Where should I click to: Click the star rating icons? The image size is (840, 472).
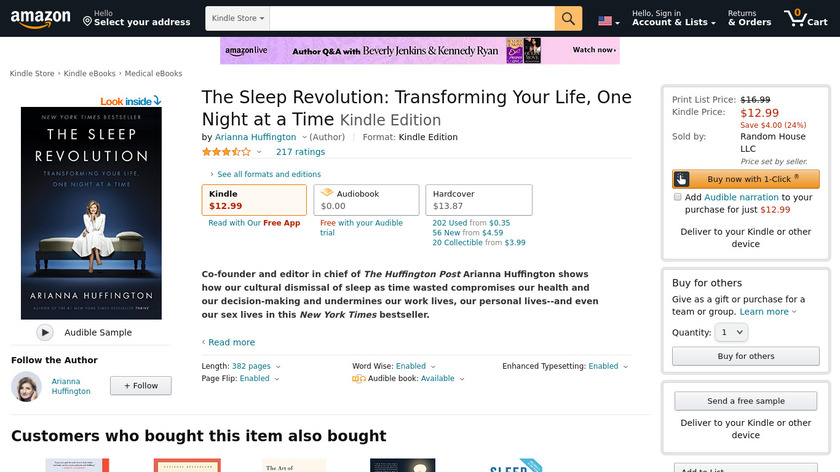point(226,152)
